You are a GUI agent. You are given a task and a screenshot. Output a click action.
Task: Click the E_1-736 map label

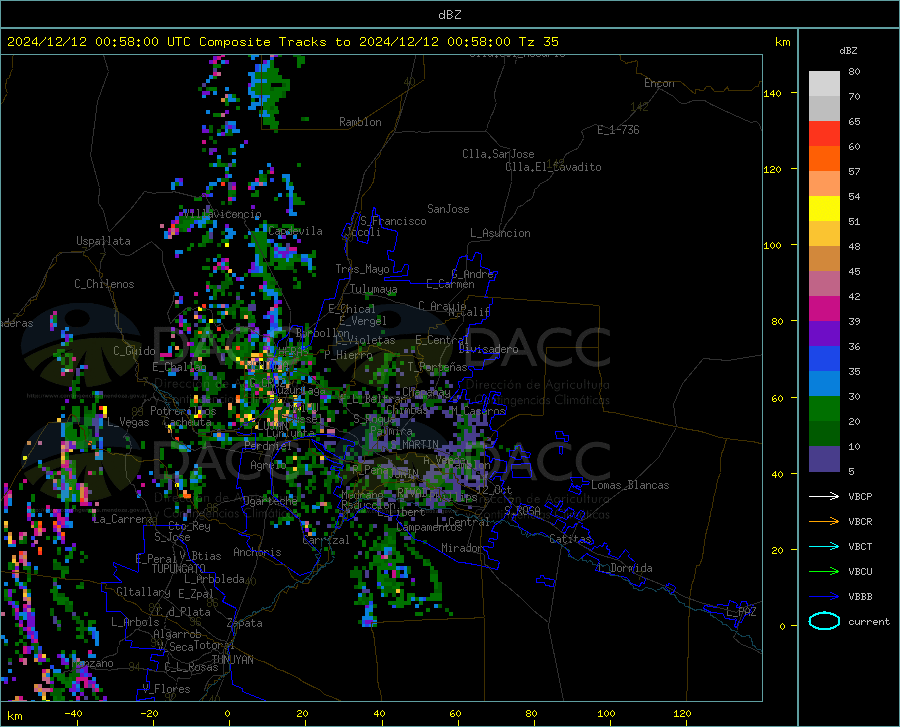point(618,130)
